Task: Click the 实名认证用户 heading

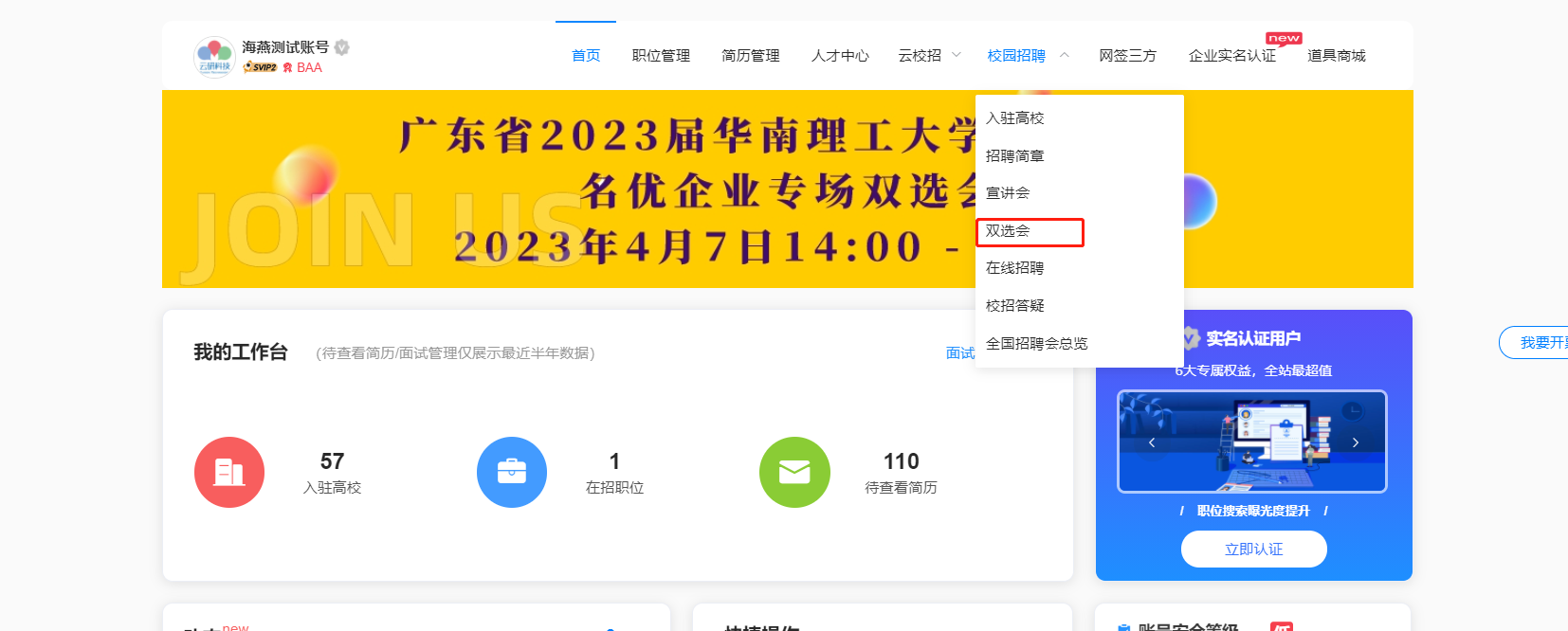Action: (x=1253, y=338)
